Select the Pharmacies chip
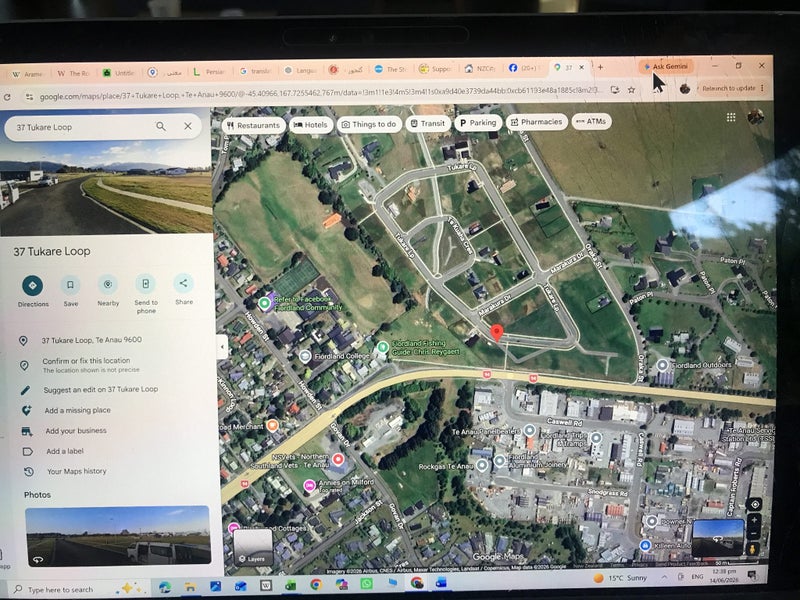The height and width of the screenshot is (600, 800). coord(537,122)
